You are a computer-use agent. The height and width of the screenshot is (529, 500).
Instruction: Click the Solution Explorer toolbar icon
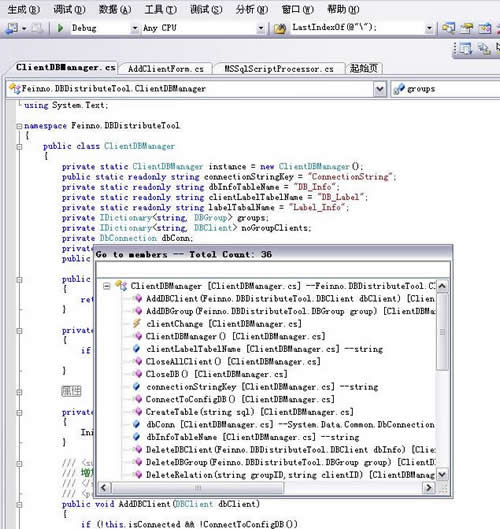click(448, 28)
